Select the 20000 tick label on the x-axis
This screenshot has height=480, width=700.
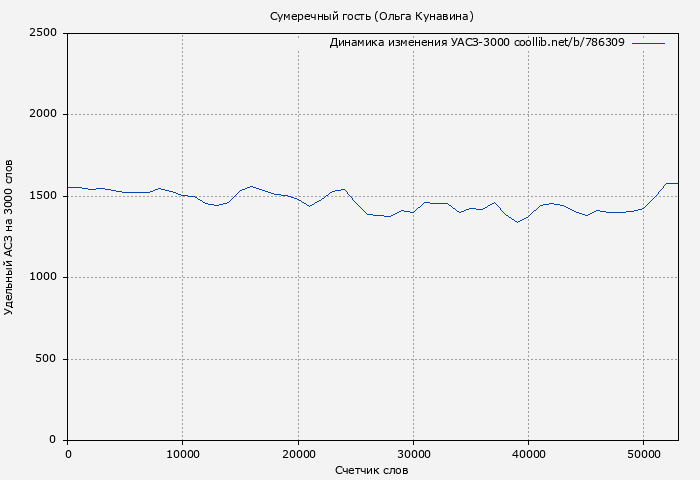point(298,454)
